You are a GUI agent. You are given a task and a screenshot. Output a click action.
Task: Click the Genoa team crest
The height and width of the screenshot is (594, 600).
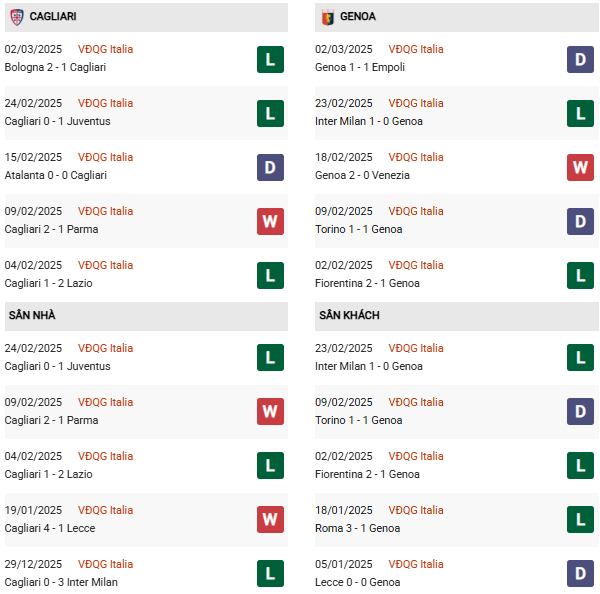(x=327, y=17)
